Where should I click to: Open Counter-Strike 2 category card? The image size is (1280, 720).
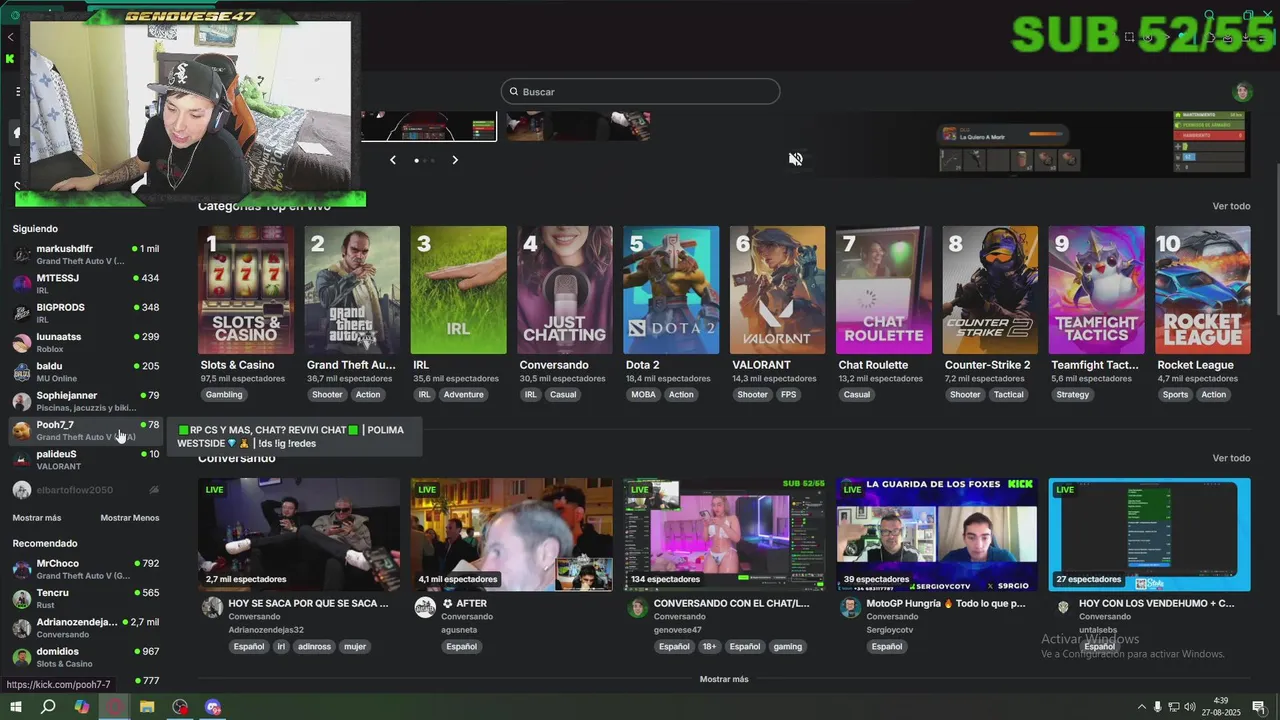point(990,290)
